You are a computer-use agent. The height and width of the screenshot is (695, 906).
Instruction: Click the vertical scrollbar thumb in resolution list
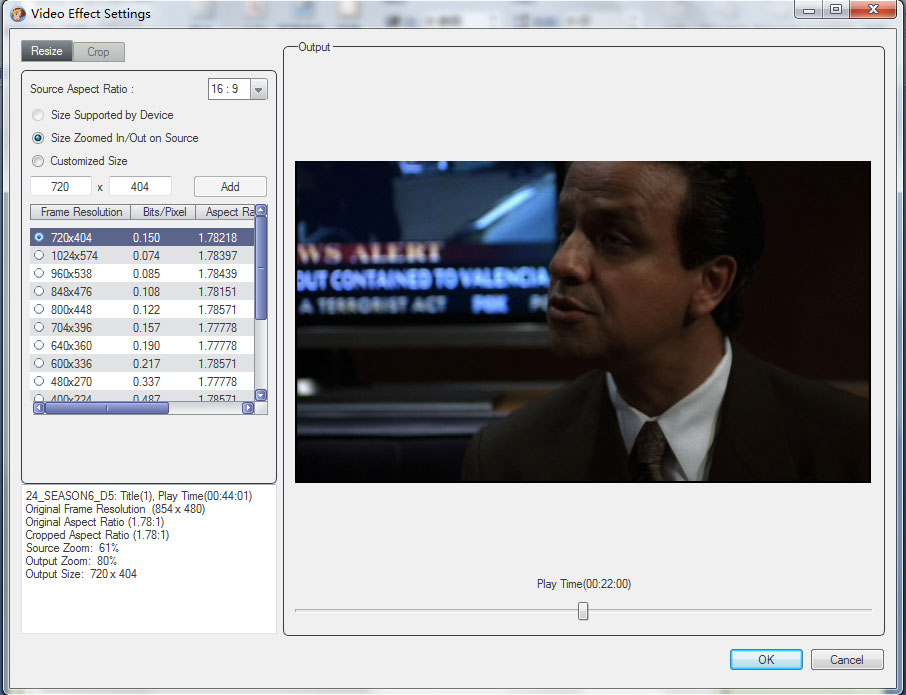pos(261,267)
